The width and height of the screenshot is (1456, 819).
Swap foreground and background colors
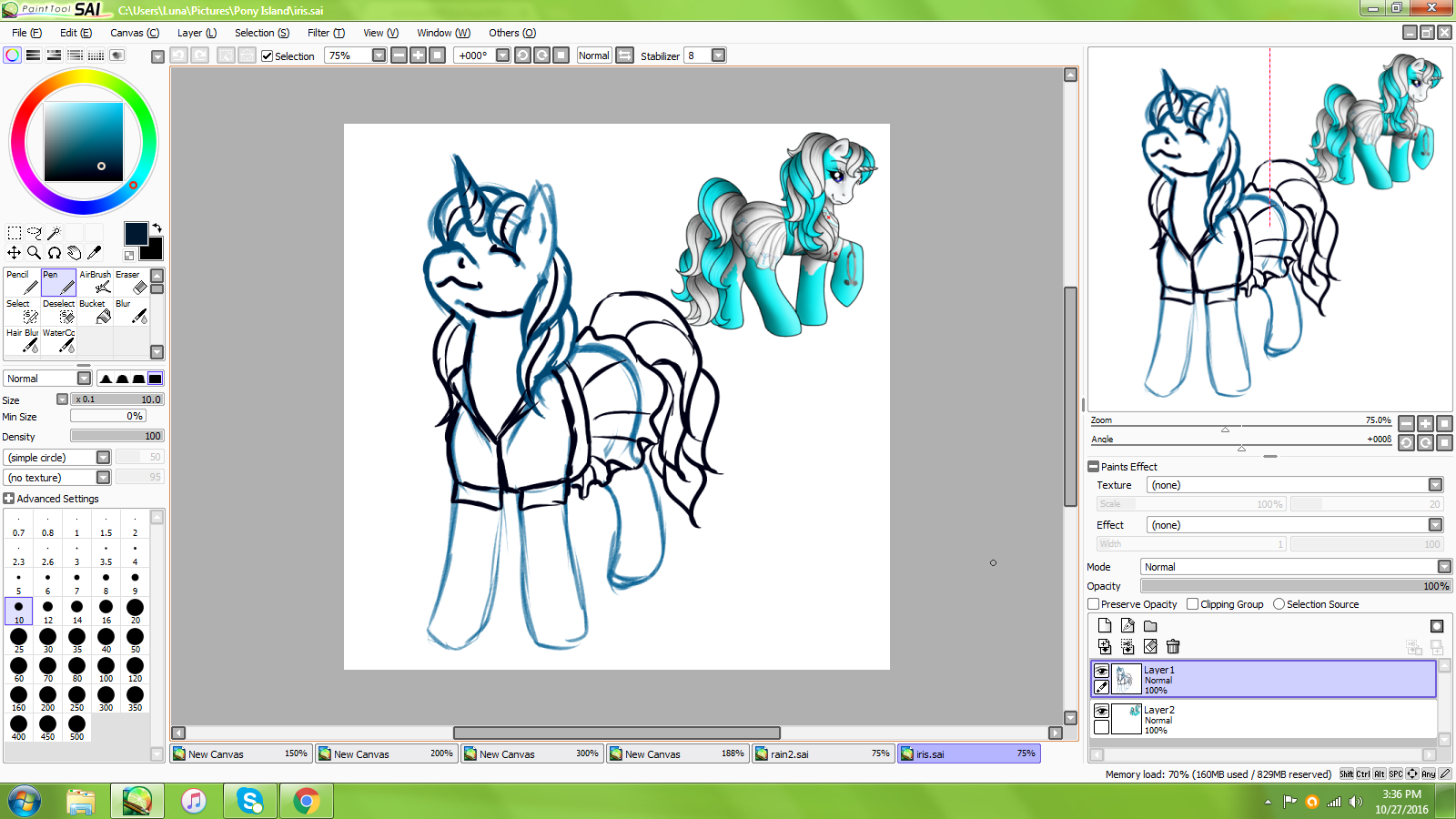point(157,227)
